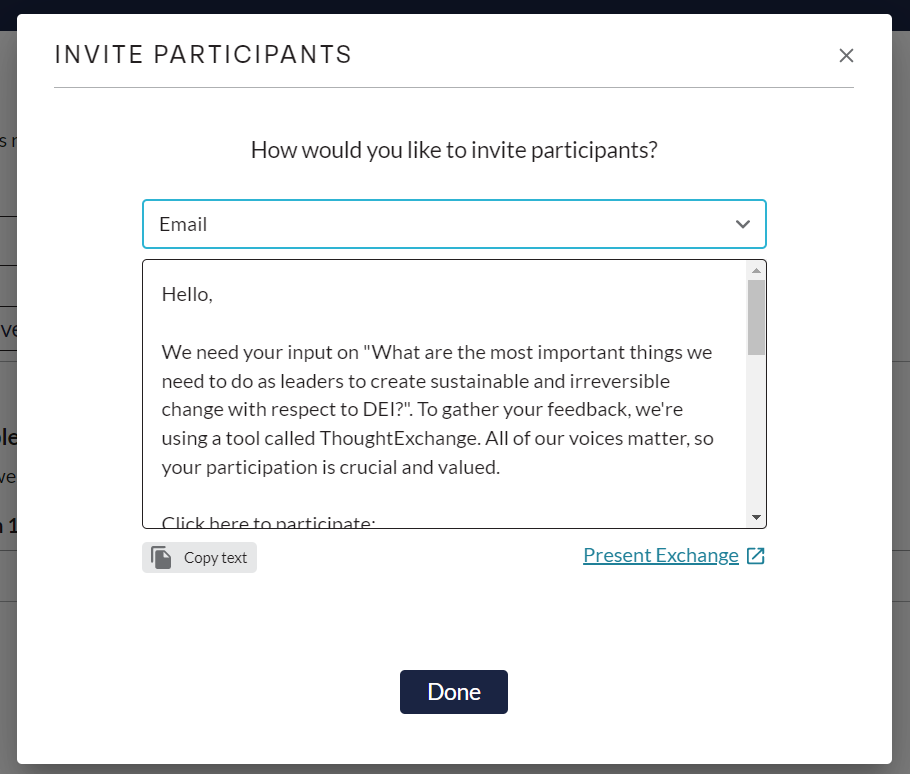Click the message box scrollbar down arrow
Screen dimensions: 910x774
click(x=756, y=518)
